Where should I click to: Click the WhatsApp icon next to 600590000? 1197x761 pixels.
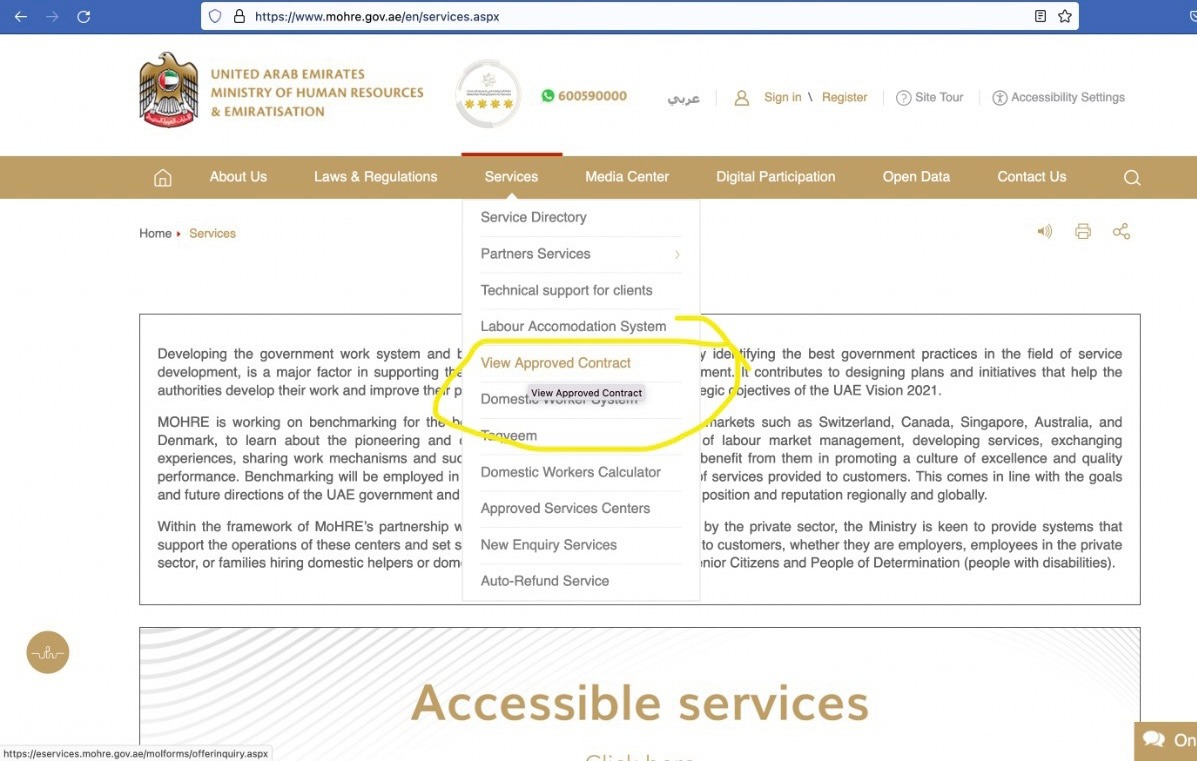pyautogui.click(x=548, y=96)
